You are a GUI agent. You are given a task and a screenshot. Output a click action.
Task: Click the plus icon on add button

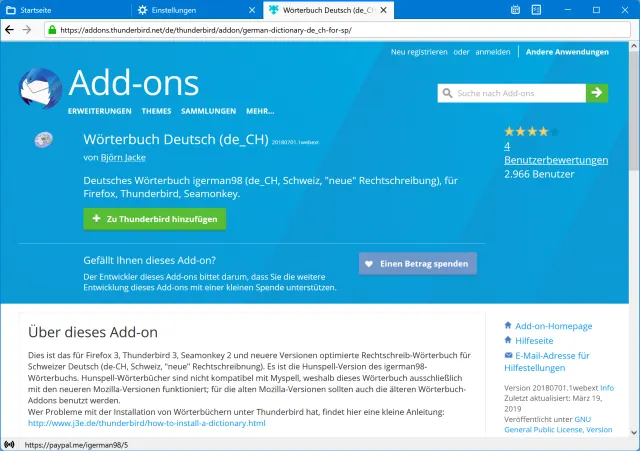[x=96, y=219]
